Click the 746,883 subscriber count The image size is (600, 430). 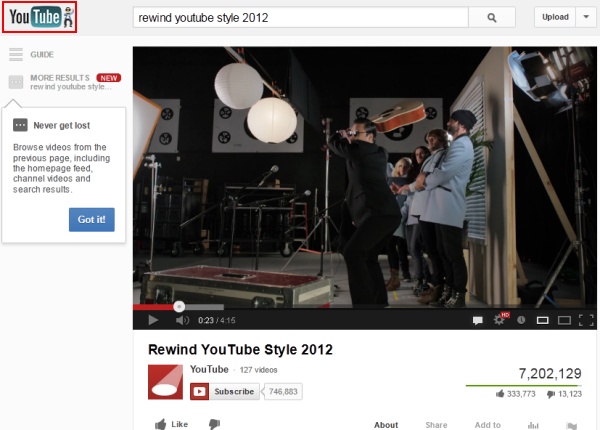click(283, 391)
